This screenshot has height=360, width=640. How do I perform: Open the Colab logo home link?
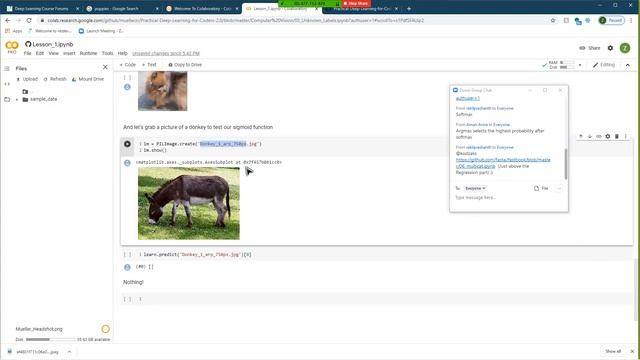pyautogui.click(x=12, y=46)
